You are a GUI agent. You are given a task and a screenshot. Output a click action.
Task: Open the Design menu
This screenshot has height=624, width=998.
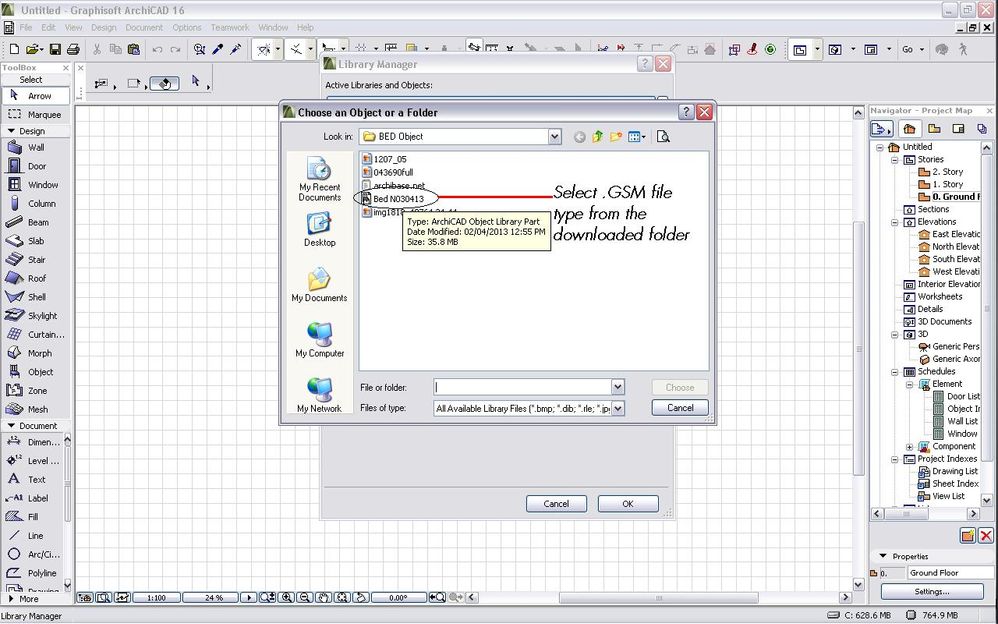pos(103,27)
